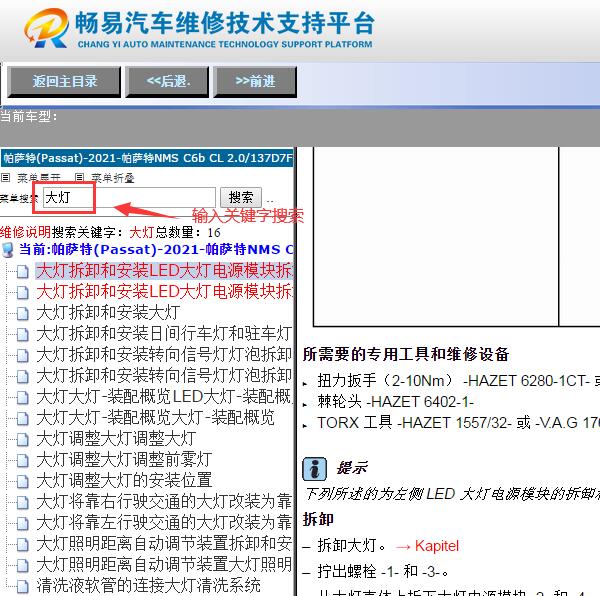This screenshot has height=596, width=600.
Task: Open the second 大灯拆卸和安装转向信号灯灯泡拆卸 entry
Action: coord(164,376)
